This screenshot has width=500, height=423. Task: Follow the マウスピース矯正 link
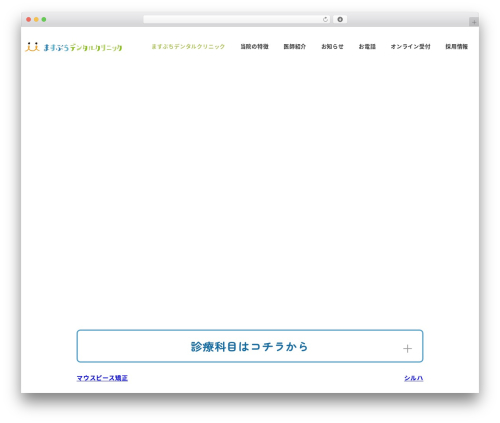coord(102,378)
